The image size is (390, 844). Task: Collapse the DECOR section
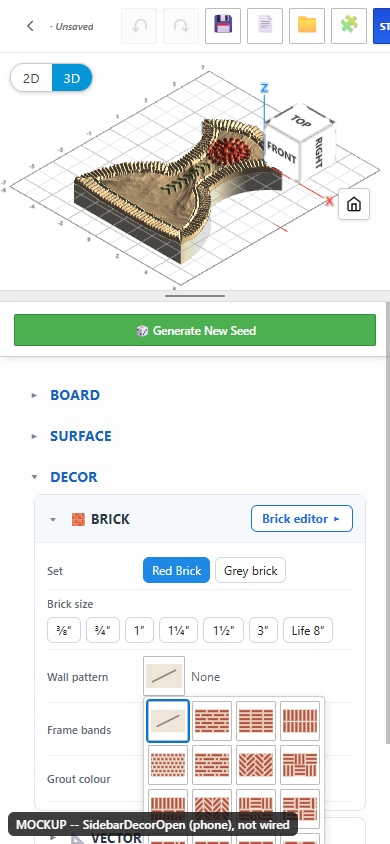coord(74,477)
